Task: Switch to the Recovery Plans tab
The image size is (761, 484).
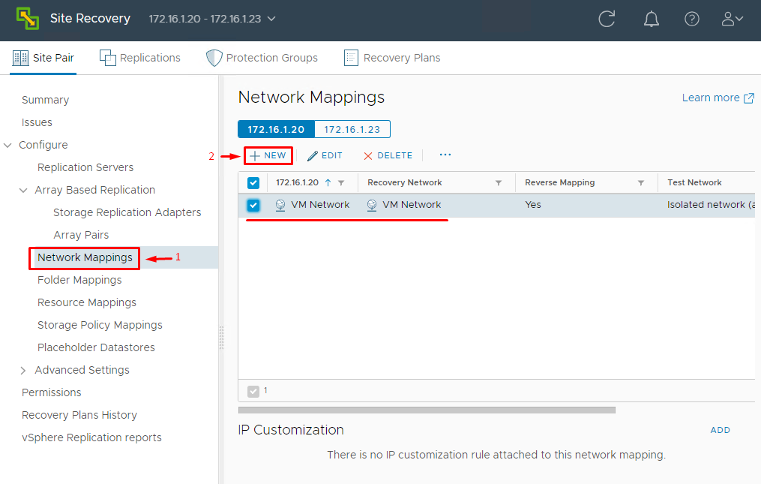Action: pos(392,58)
